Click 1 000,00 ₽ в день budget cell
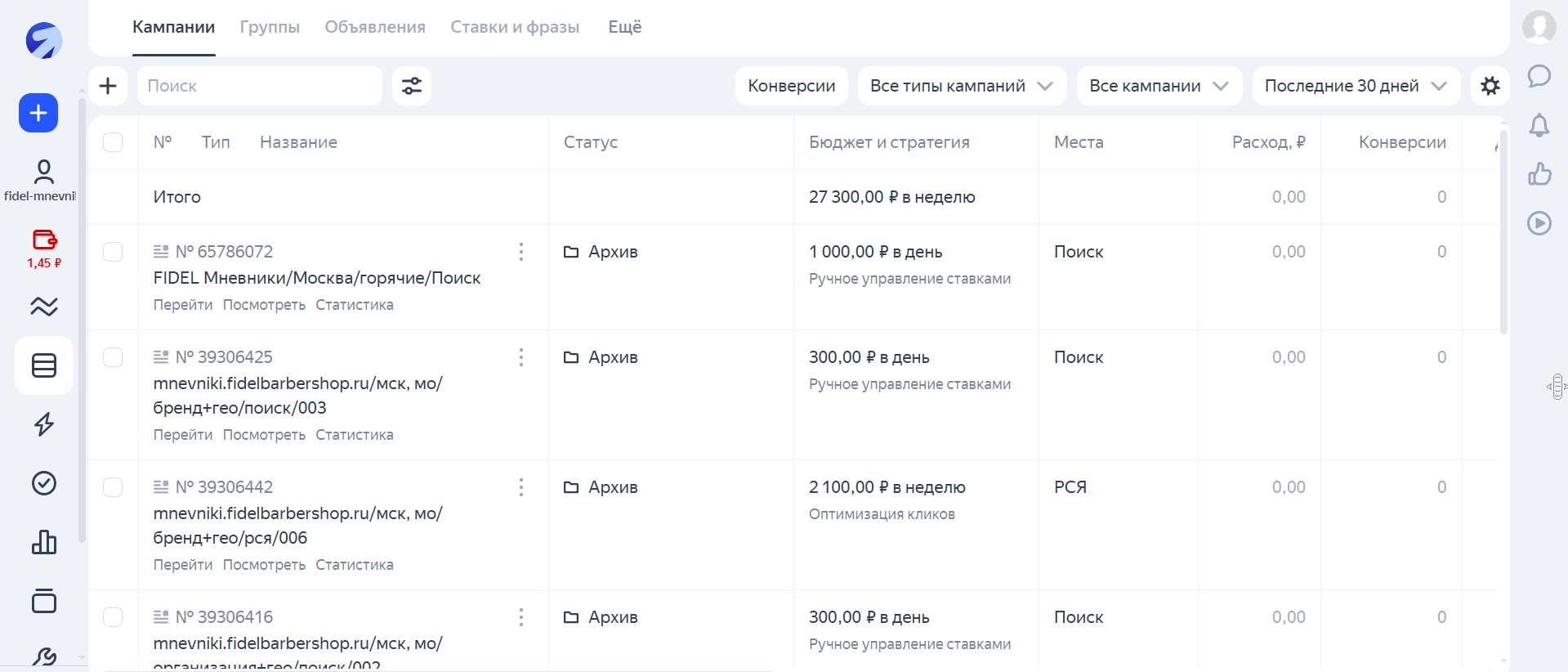The image size is (1568, 672). coord(876,252)
